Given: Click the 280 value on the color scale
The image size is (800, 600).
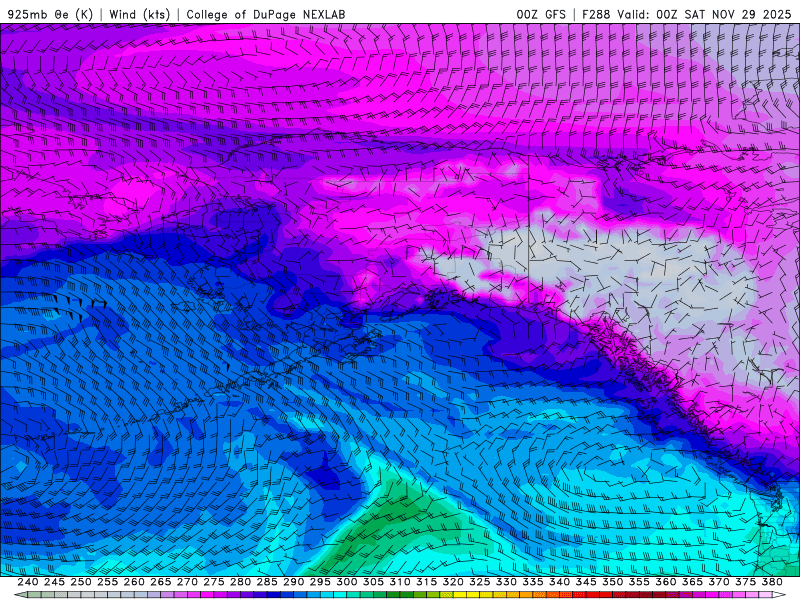Looking at the screenshot, I should click(240, 582).
